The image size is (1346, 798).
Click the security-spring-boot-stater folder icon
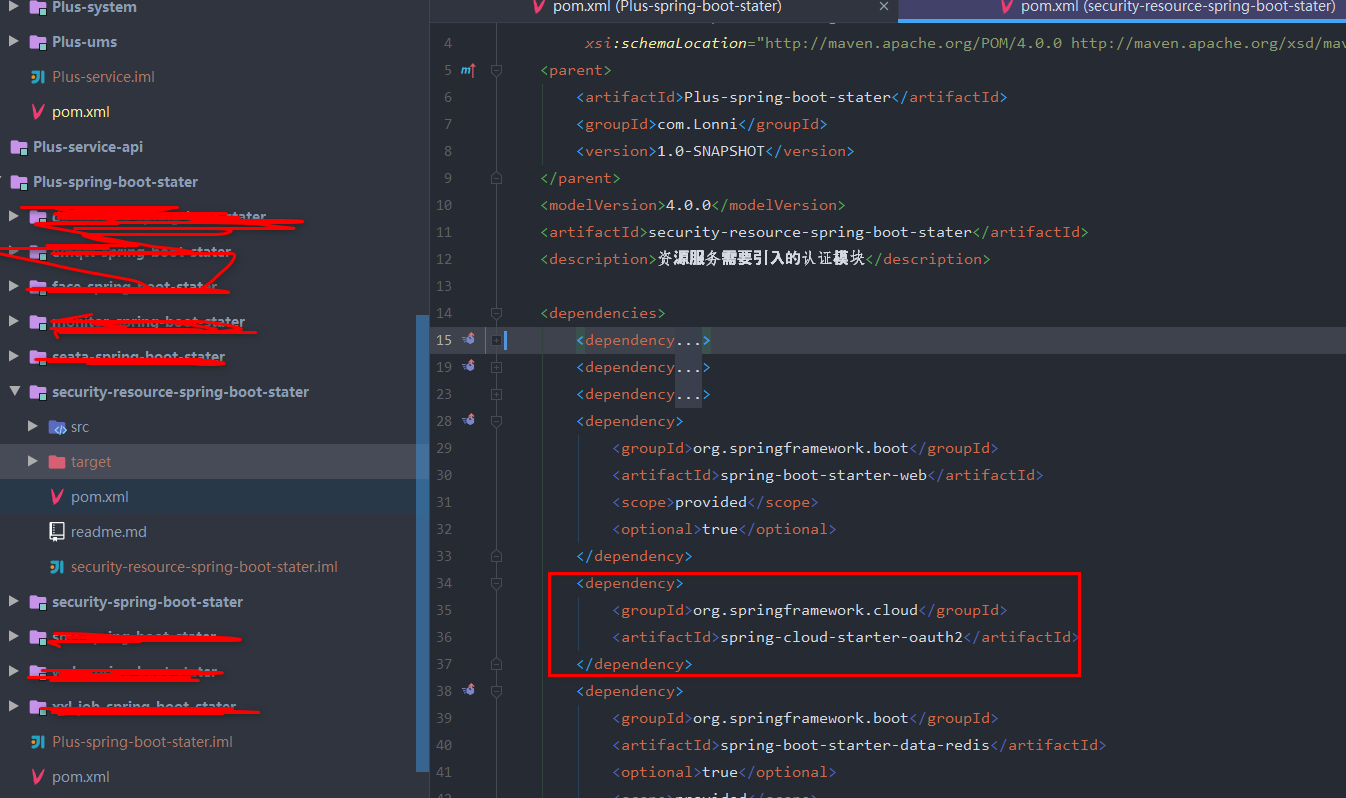38,602
